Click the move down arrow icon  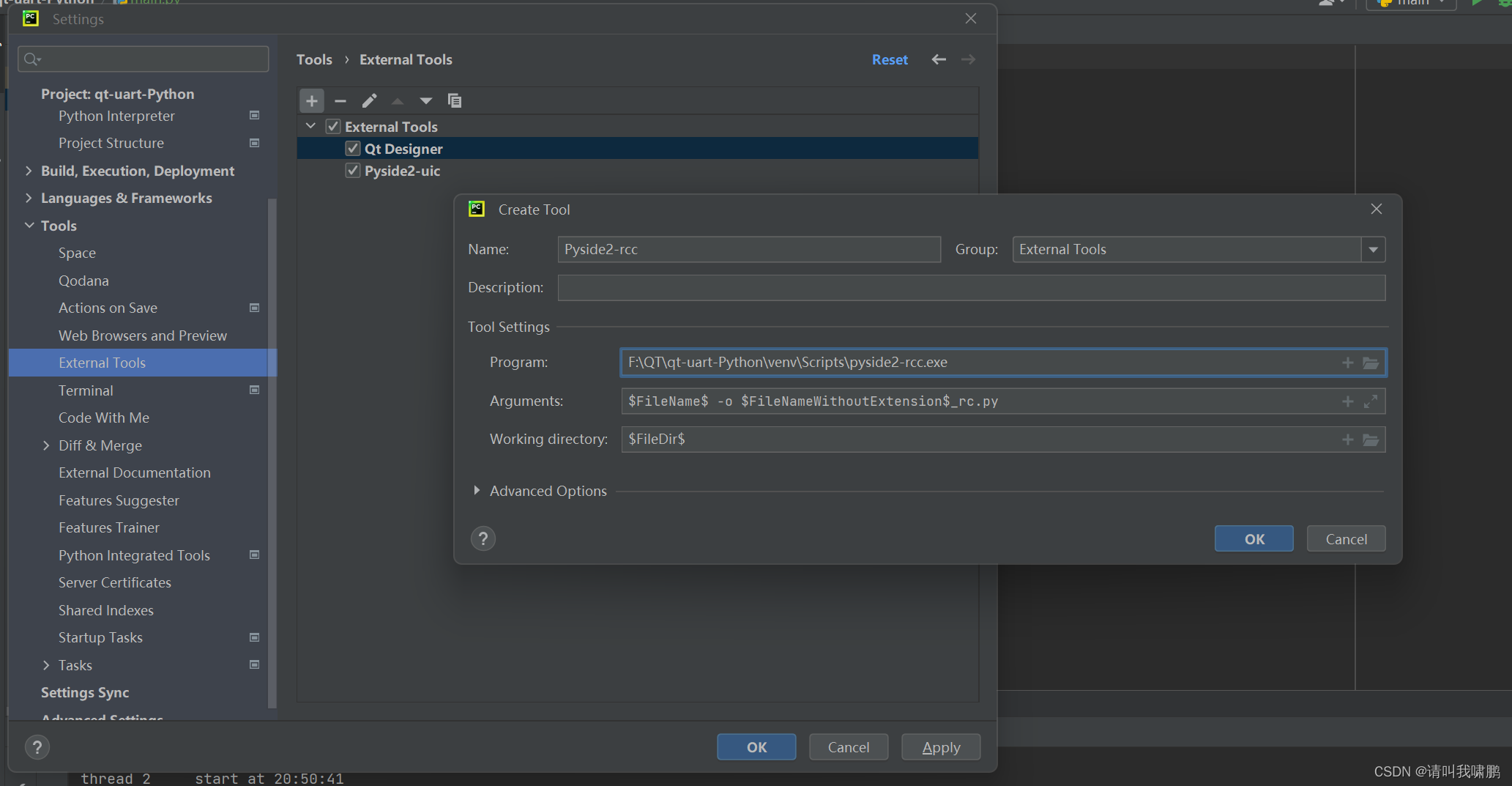(425, 101)
